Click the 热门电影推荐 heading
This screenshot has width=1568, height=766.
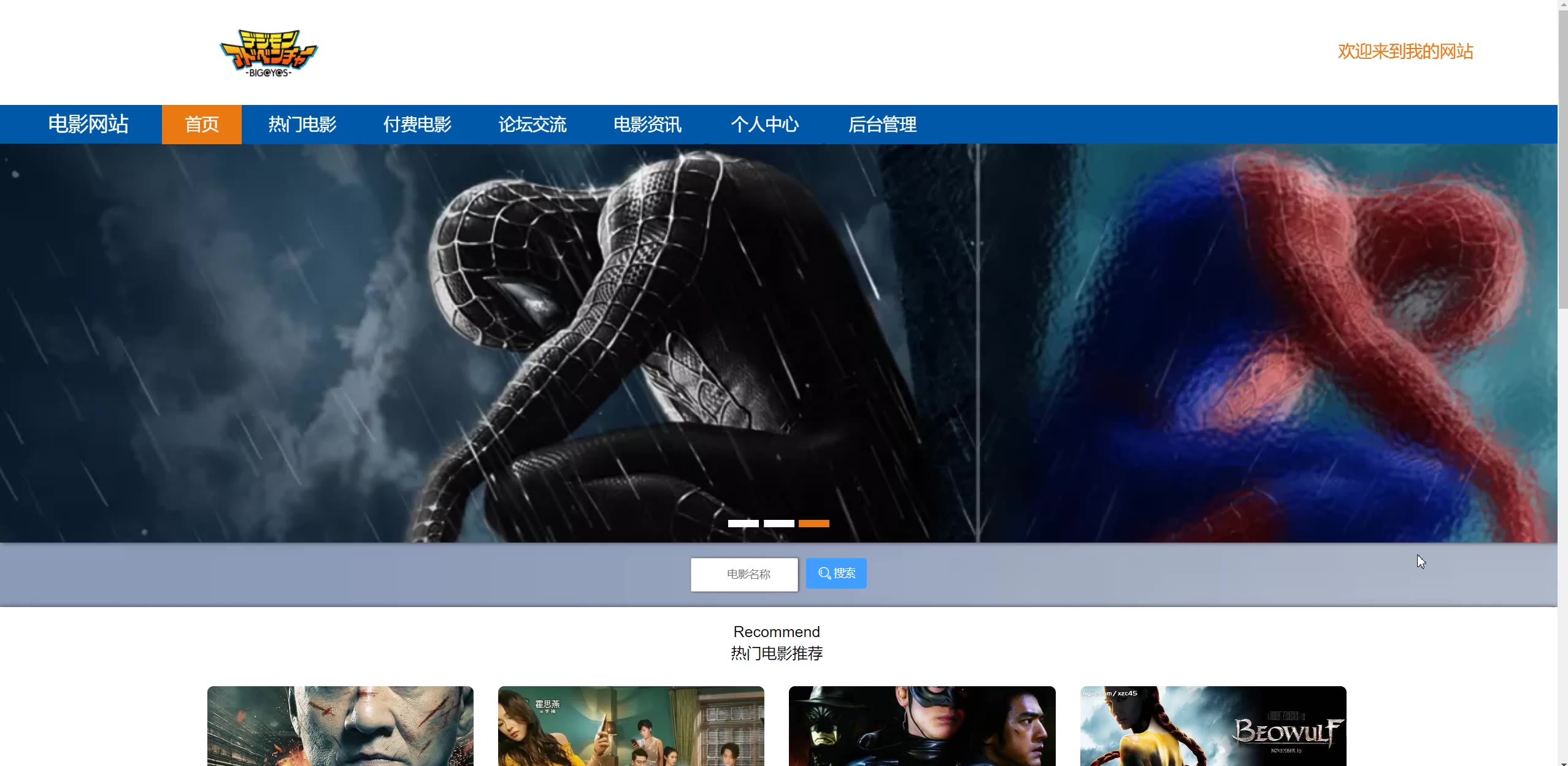click(x=777, y=654)
